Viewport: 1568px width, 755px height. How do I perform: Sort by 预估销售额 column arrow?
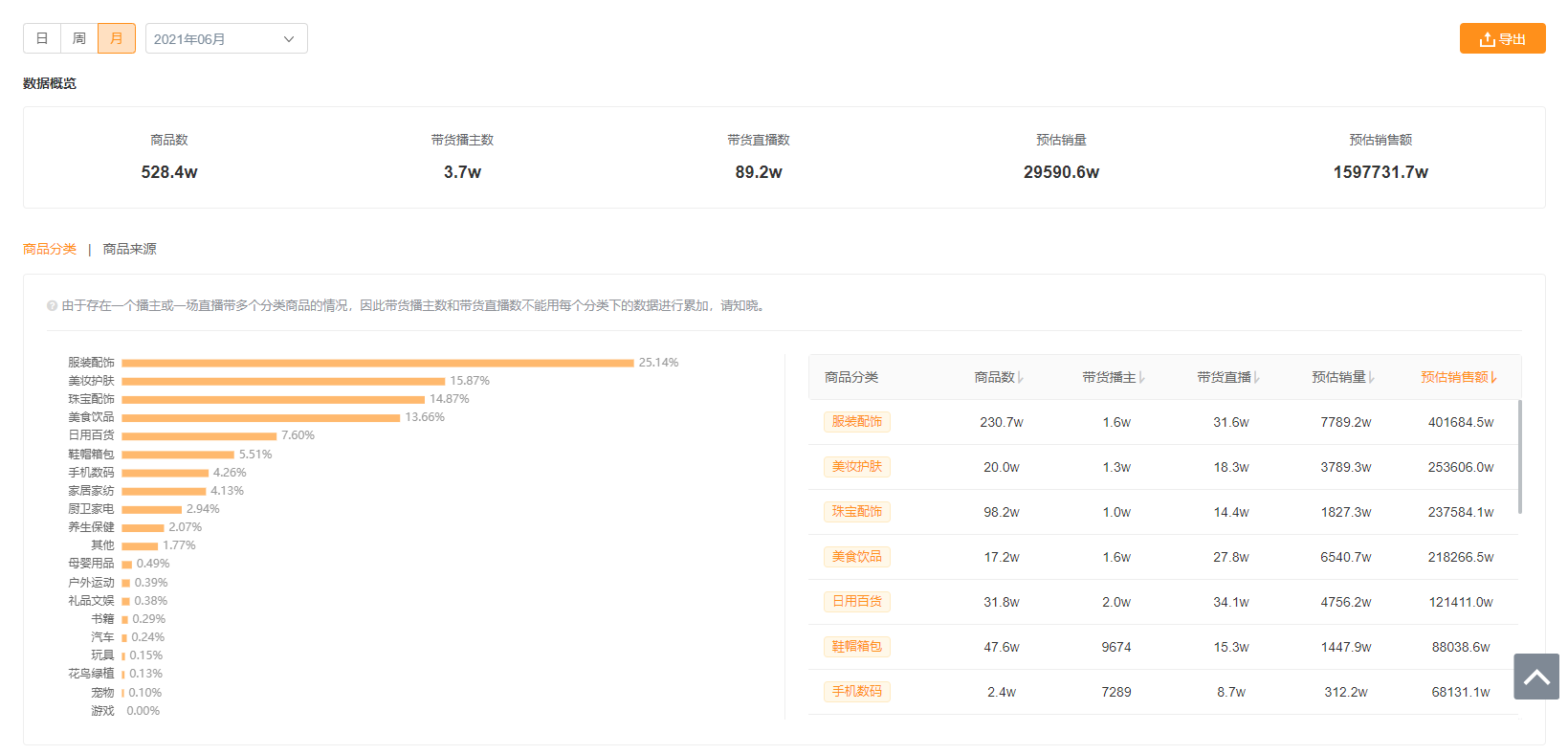click(x=1493, y=377)
